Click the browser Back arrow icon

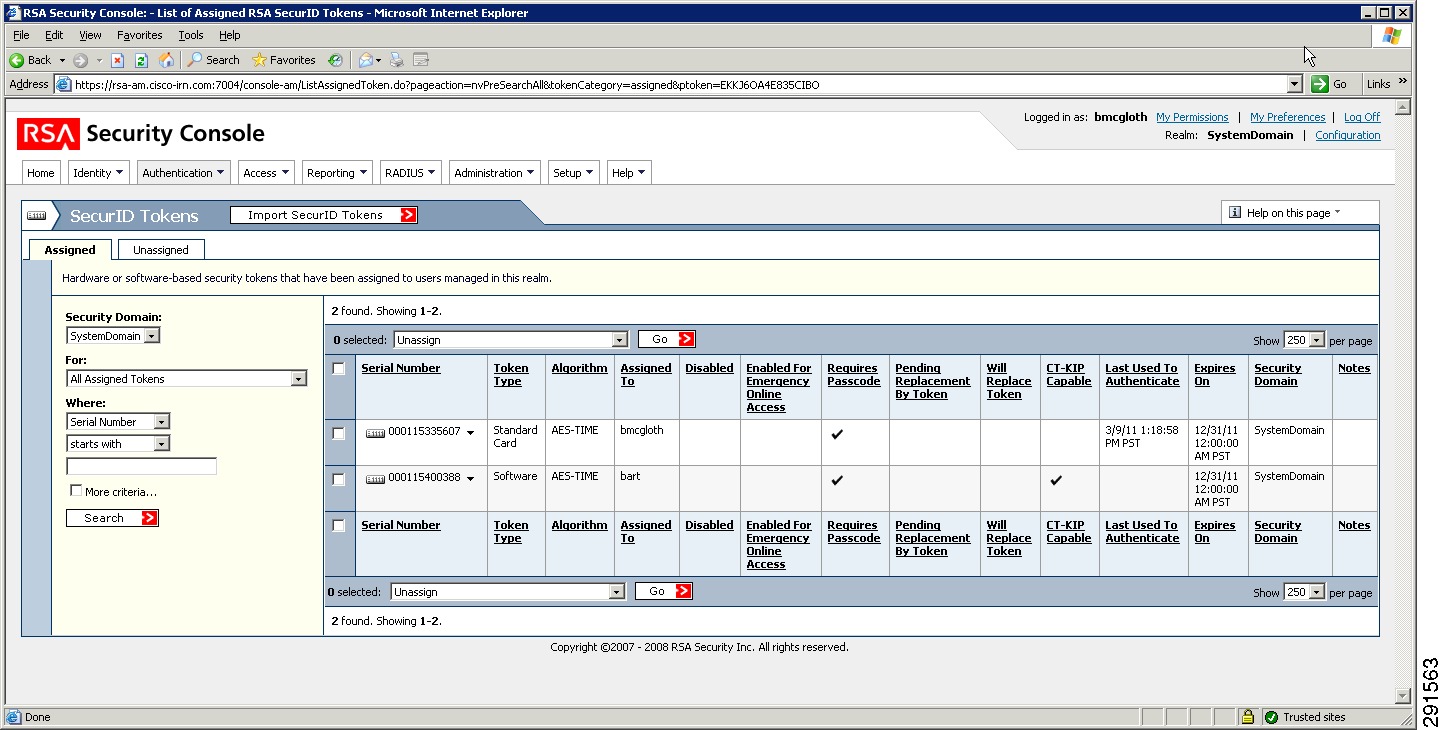17,60
